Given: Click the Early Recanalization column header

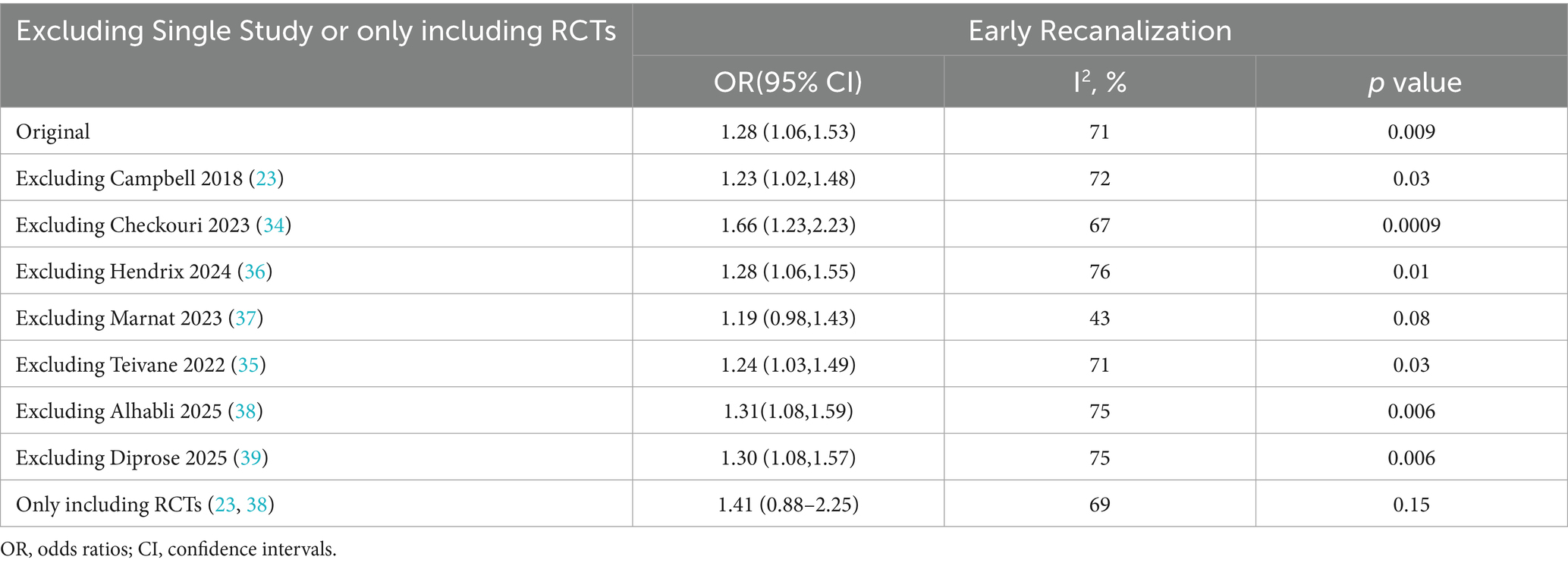Looking at the screenshot, I should [x=1099, y=30].
